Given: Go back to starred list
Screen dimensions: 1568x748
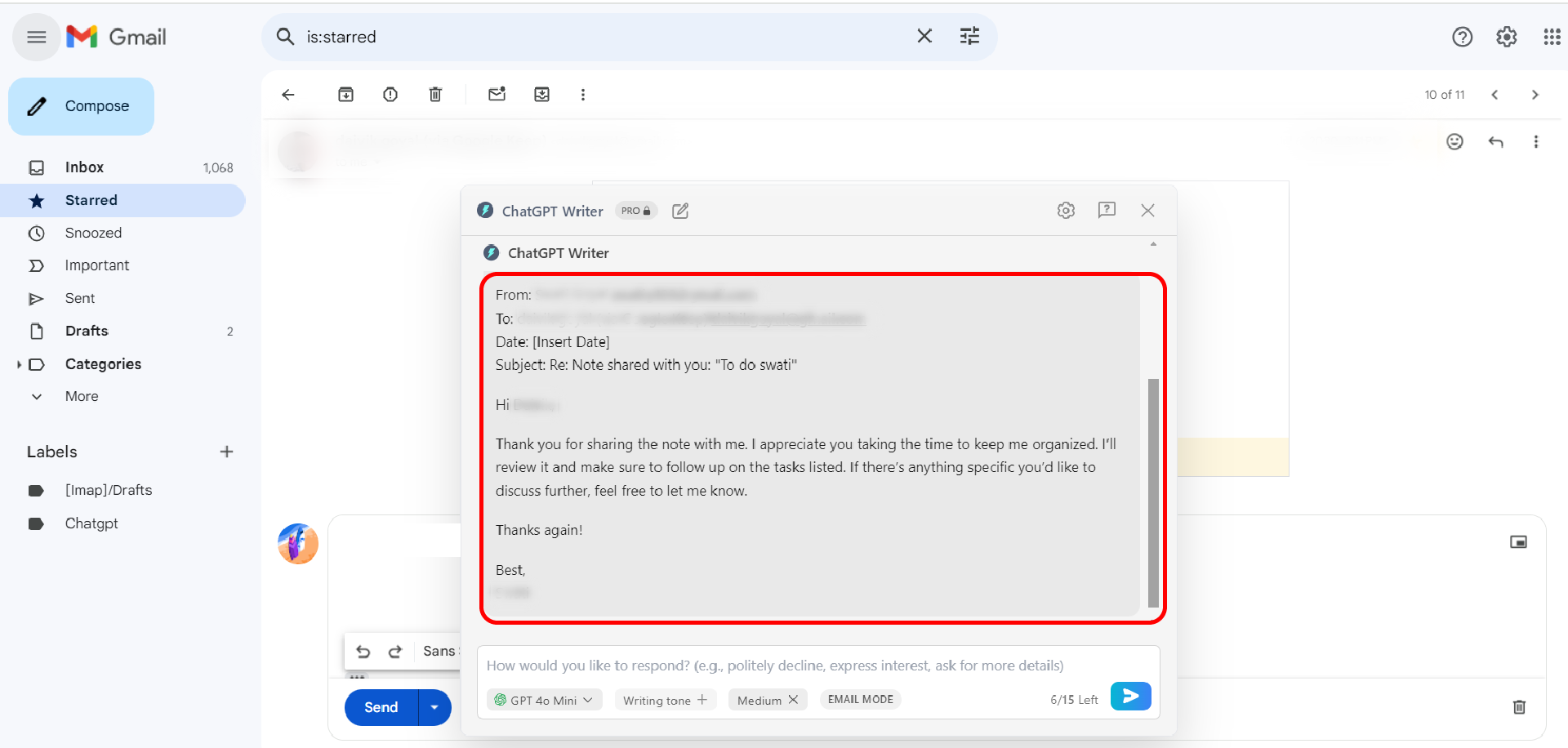Looking at the screenshot, I should (x=288, y=95).
